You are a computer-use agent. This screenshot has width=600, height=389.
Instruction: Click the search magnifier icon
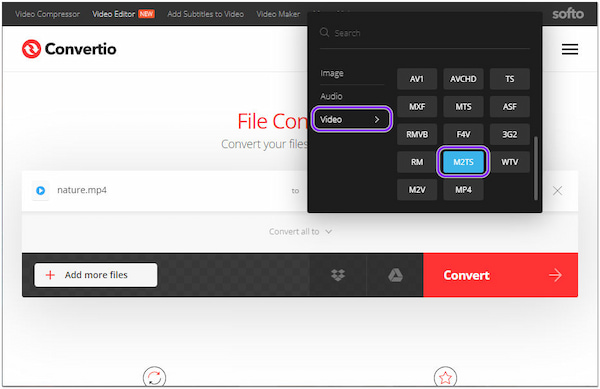(324, 33)
